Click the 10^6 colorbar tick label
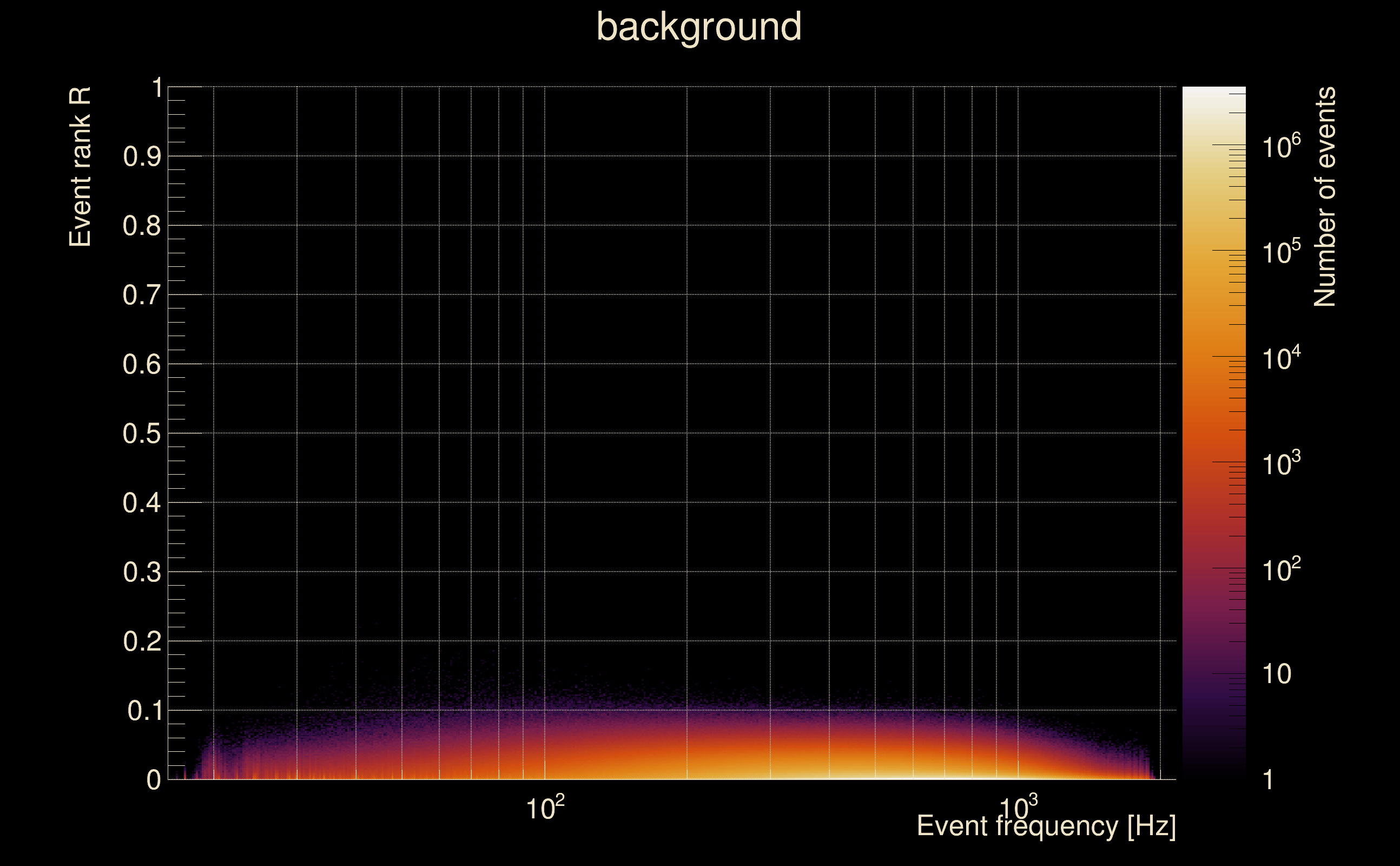 (1281, 146)
